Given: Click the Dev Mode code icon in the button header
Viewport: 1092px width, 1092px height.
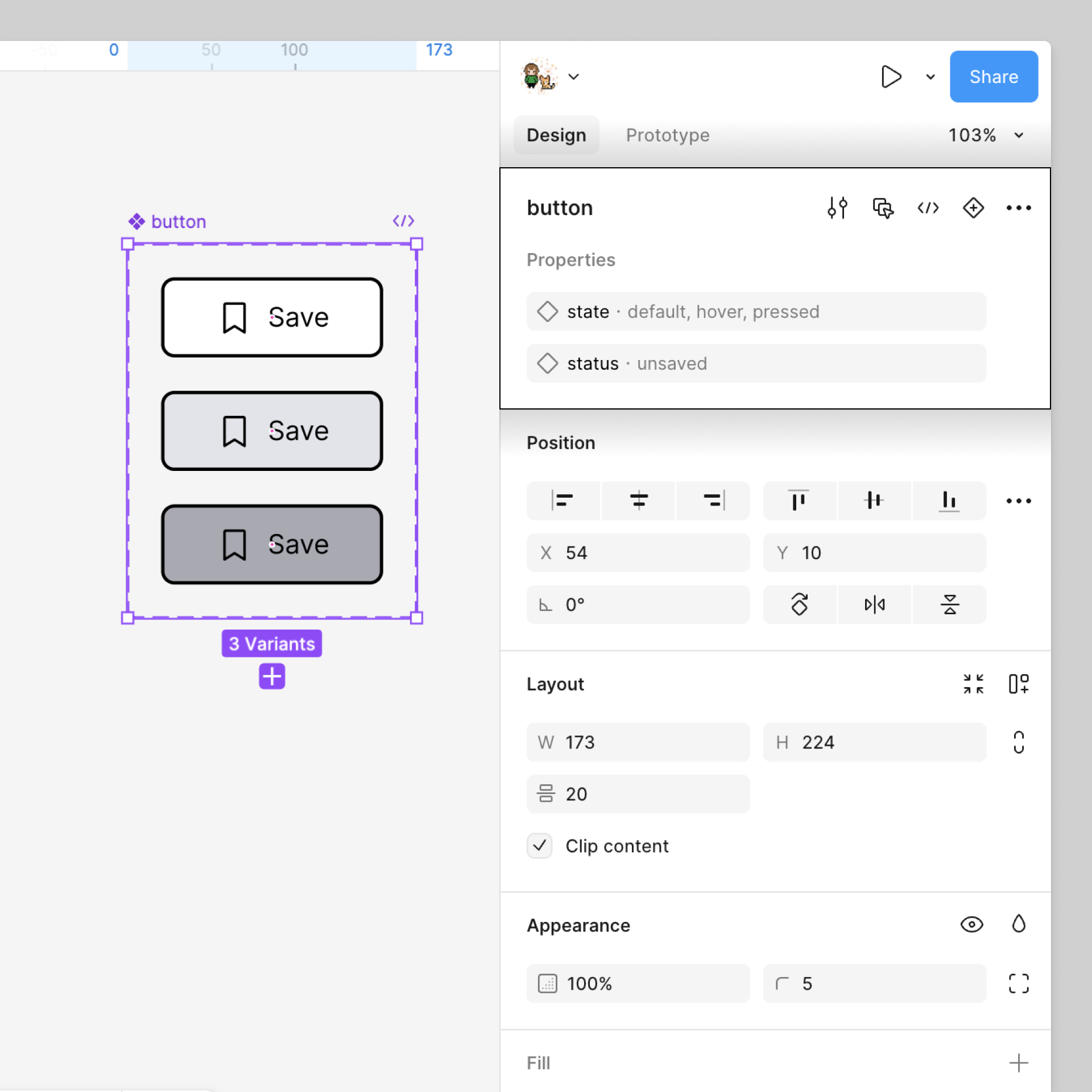Looking at the screenshot, I should 928,208.
